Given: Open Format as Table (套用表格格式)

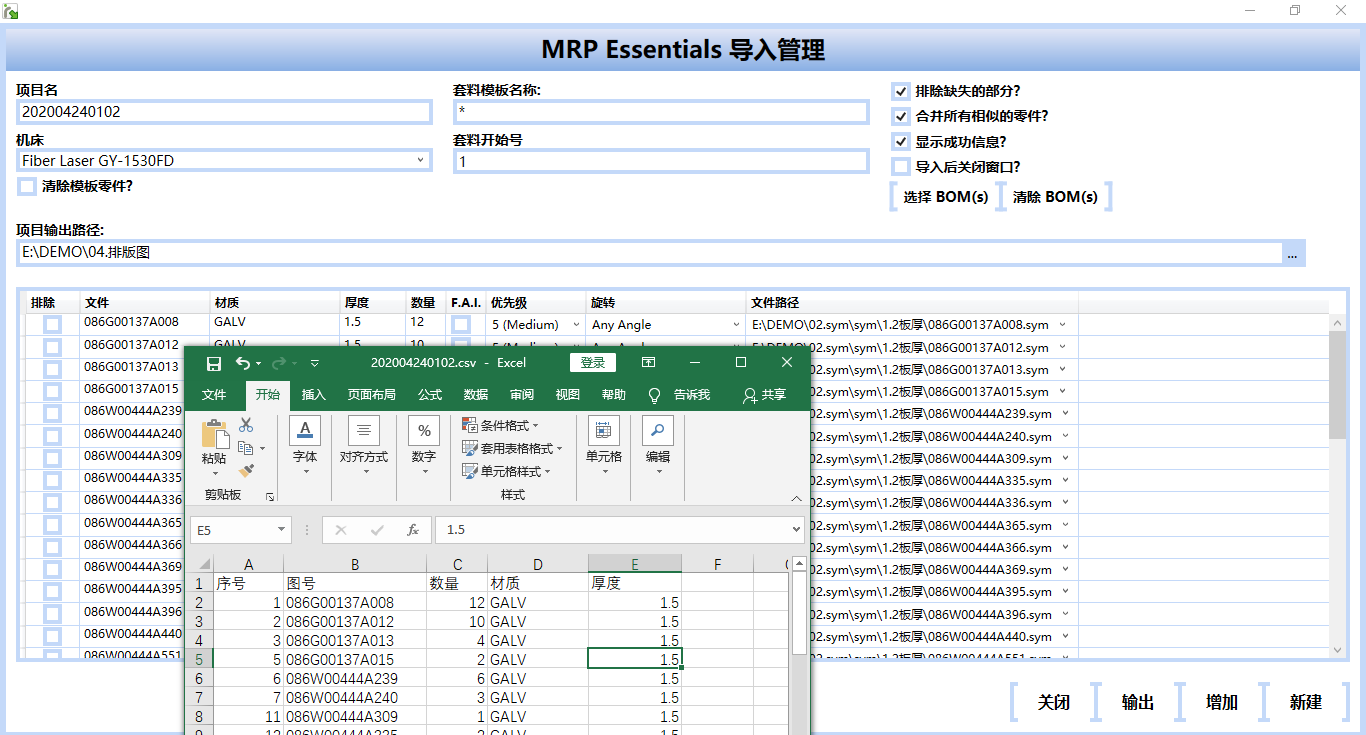Looking at the screenshot, I should coord(512,448).
